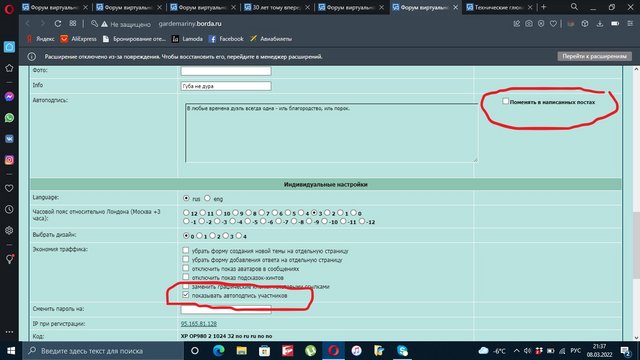Click the Фото input field
This screenshot has height=360, width=640.
coord(226,71)
